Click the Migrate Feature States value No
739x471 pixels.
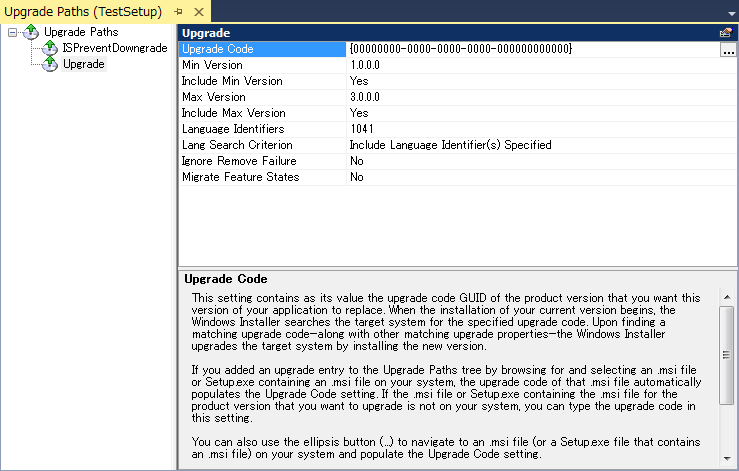coord(356,177)
